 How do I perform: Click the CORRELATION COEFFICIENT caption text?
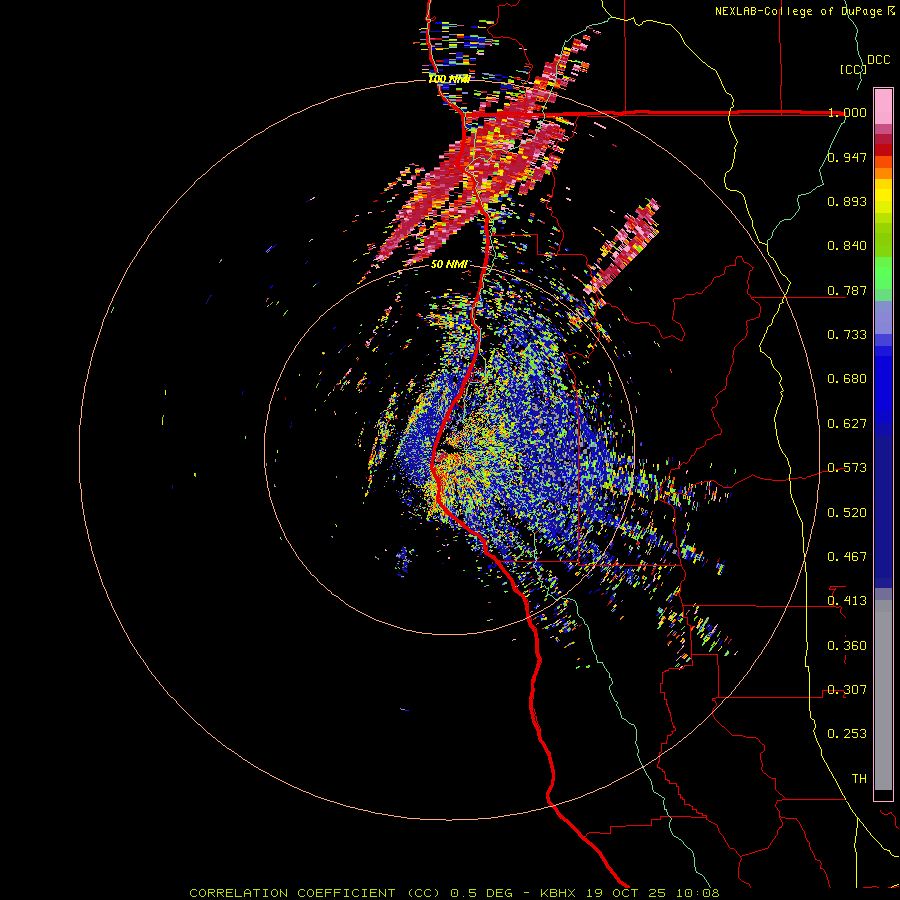click(292, 893)
